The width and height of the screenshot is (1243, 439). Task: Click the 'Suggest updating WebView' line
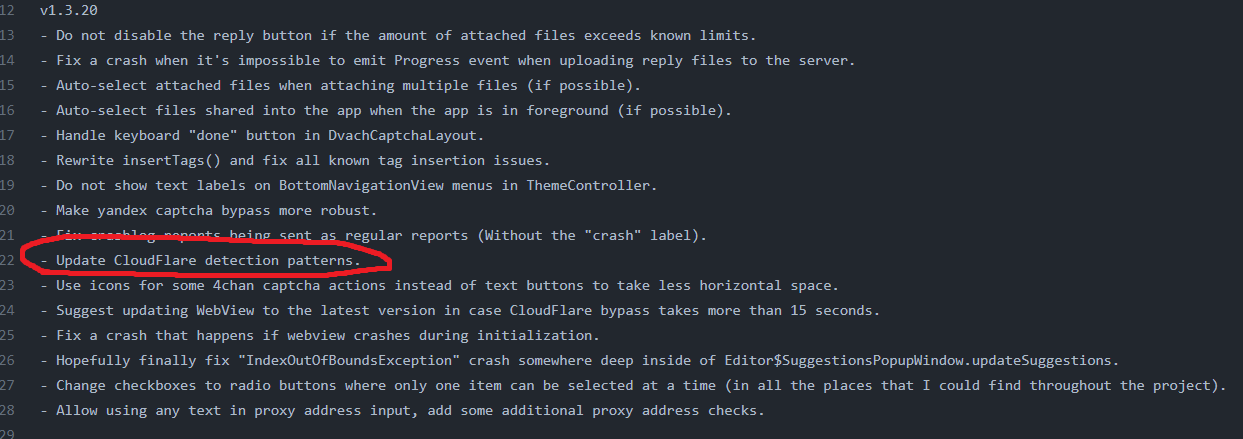tap(460, 310)
